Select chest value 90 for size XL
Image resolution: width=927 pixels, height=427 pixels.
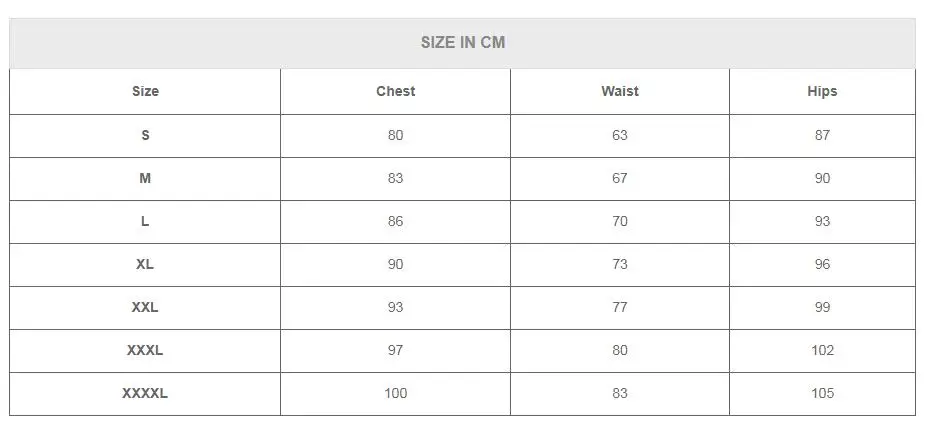coord(396,264)
